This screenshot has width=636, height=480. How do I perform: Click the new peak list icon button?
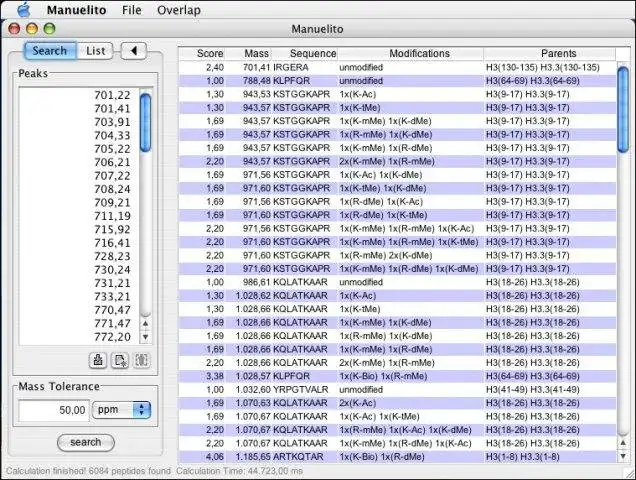[120, 360]
